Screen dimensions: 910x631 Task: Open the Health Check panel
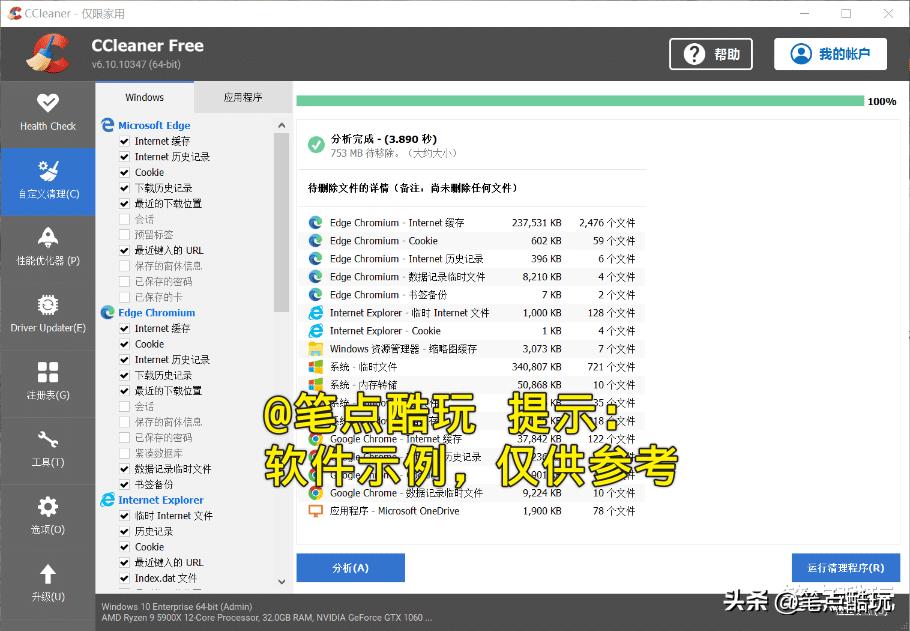[47, 113]
